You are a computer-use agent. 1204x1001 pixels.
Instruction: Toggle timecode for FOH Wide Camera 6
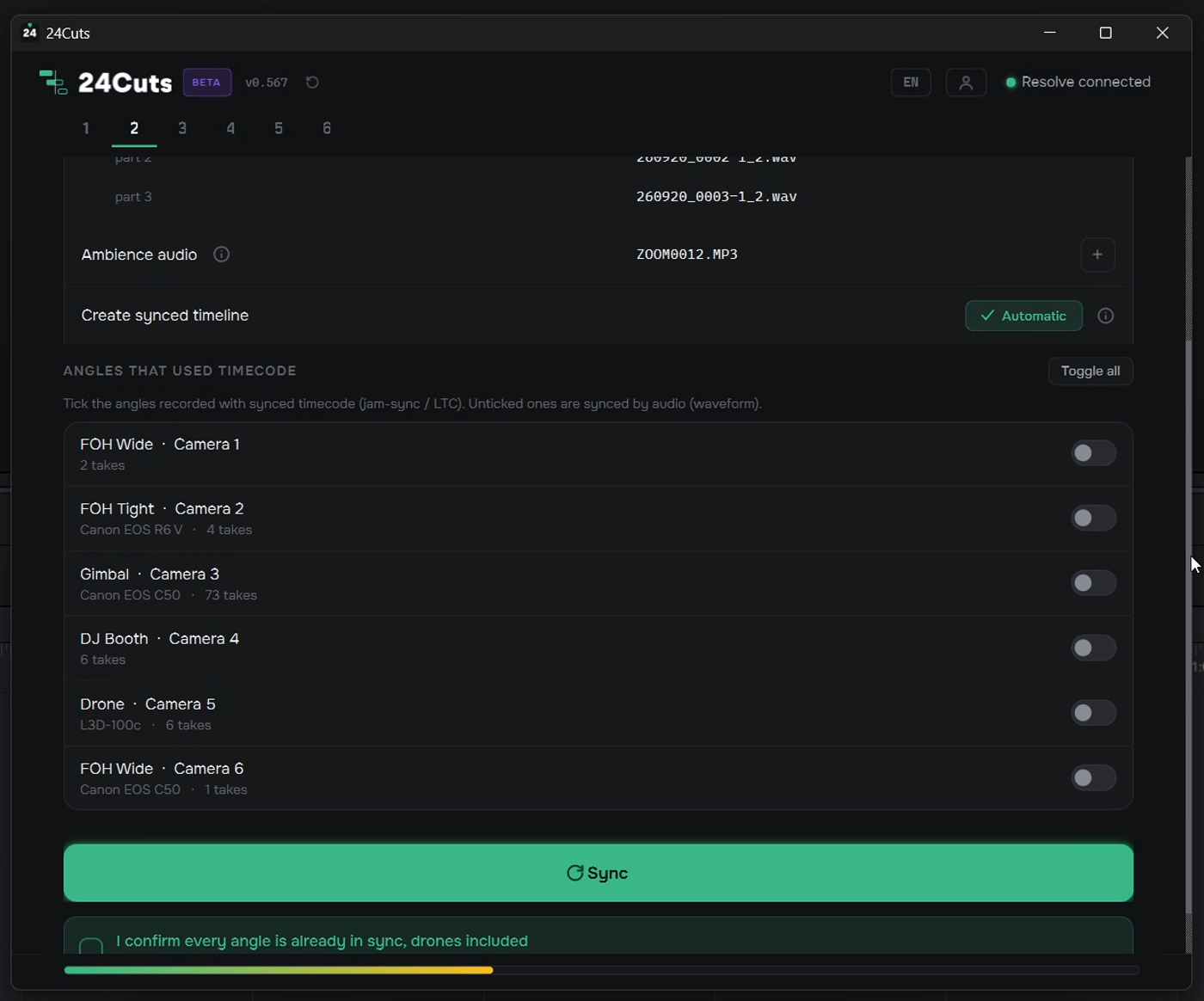(x=1093, y=777)
